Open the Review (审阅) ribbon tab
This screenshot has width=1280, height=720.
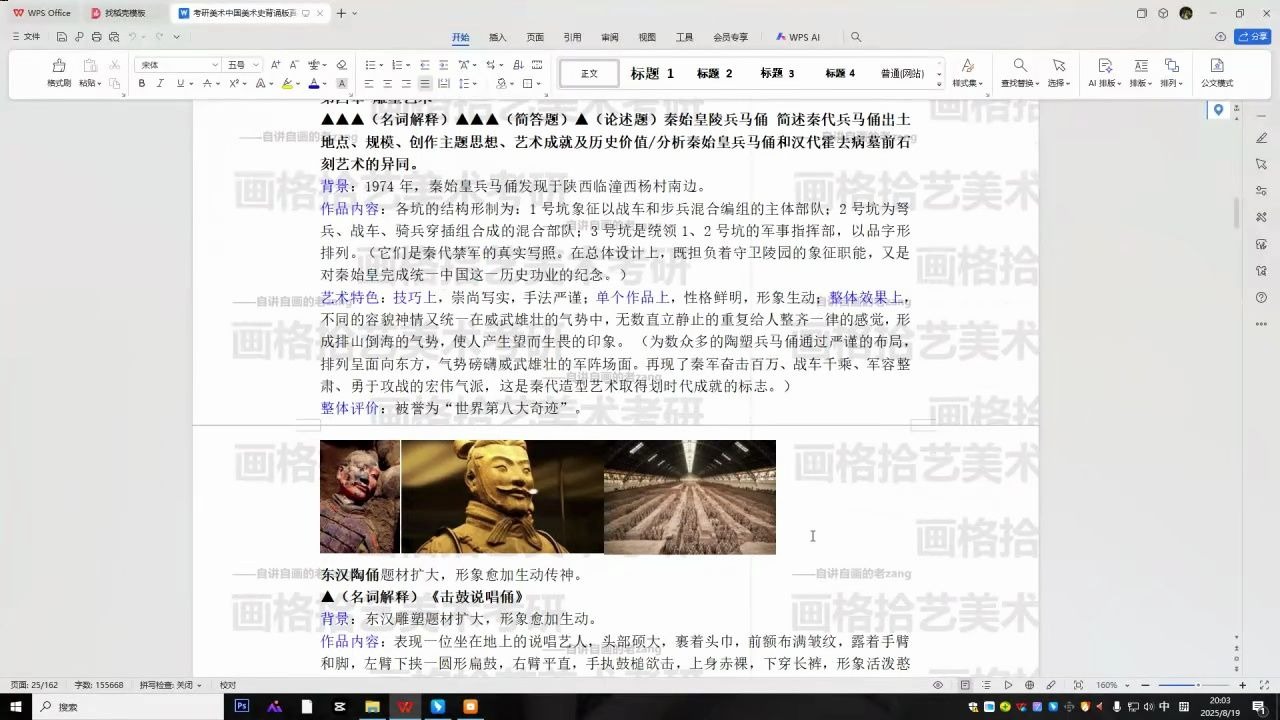coord(609,37)
